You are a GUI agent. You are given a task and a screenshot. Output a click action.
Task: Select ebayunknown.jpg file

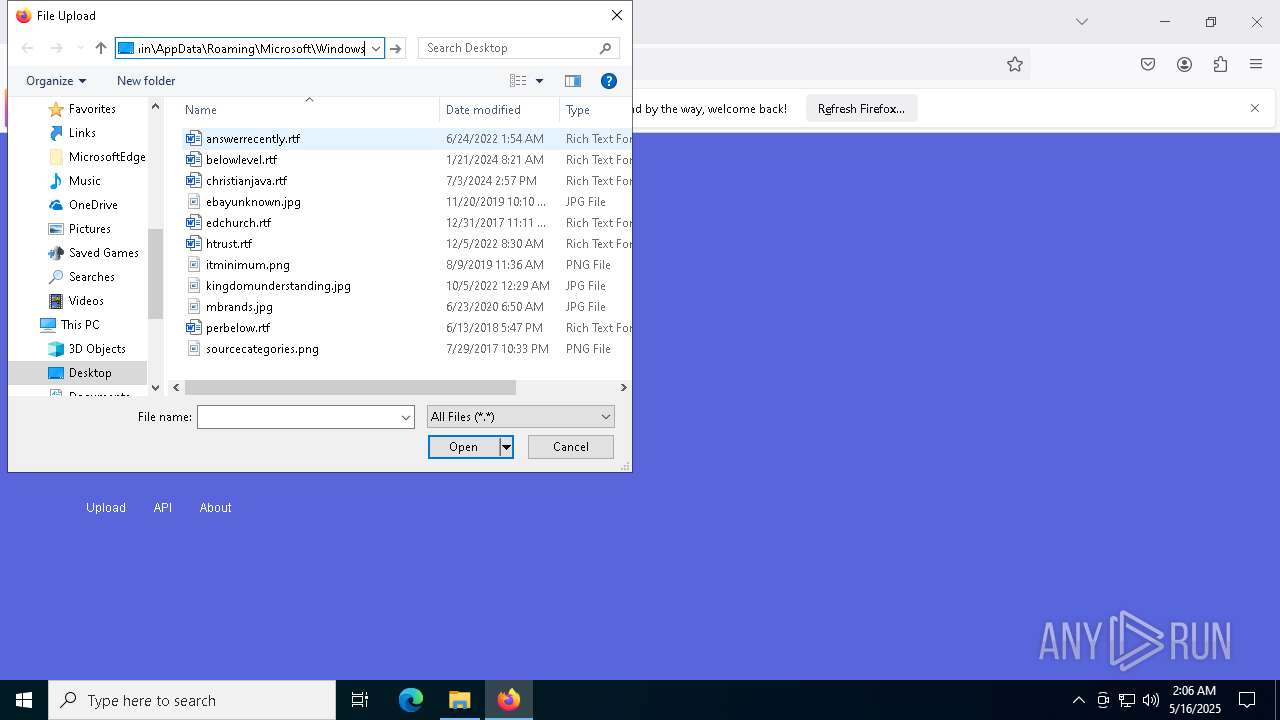[253, 202]
